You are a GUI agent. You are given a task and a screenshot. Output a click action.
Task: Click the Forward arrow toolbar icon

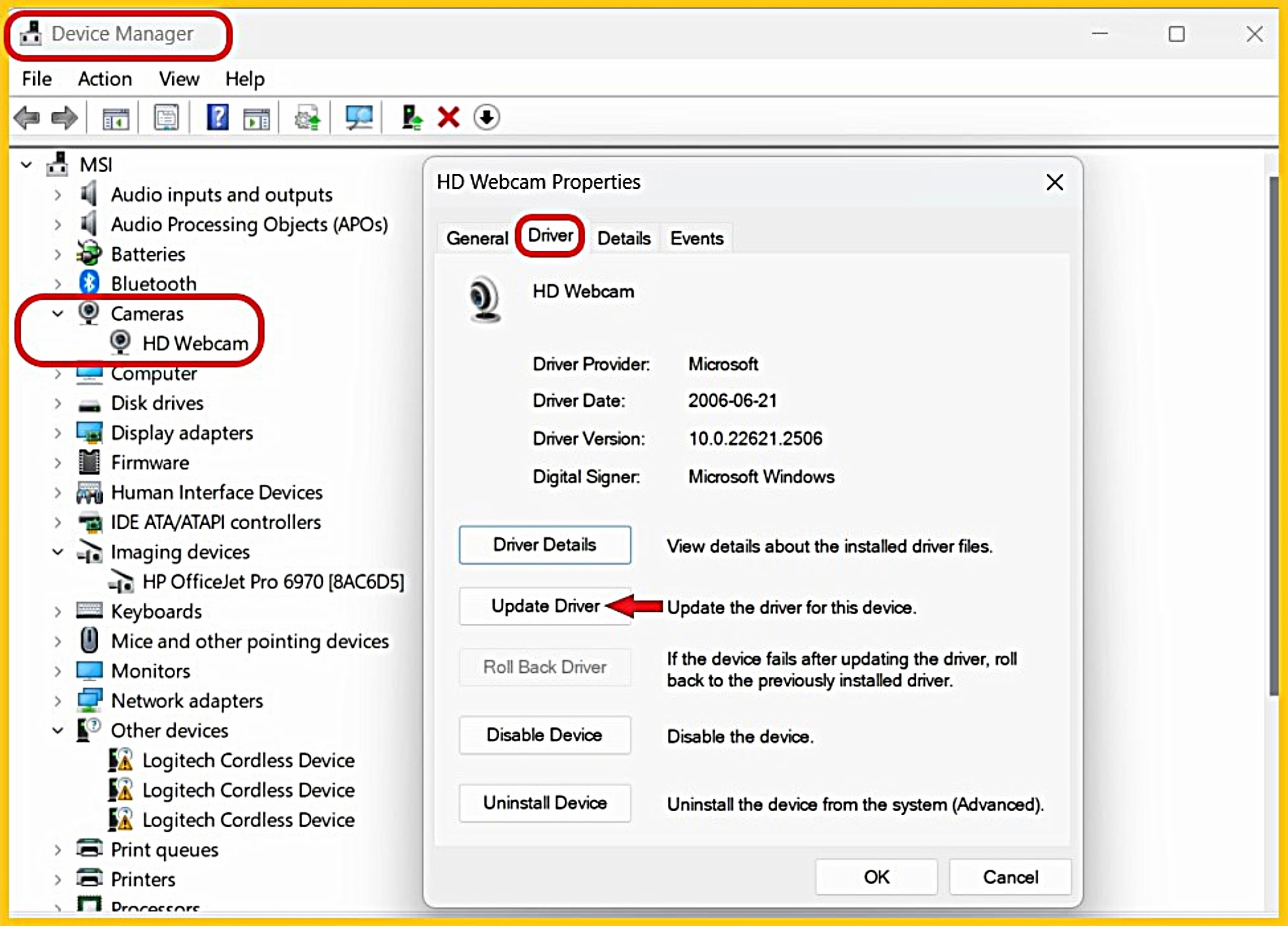tap(64, 118)
